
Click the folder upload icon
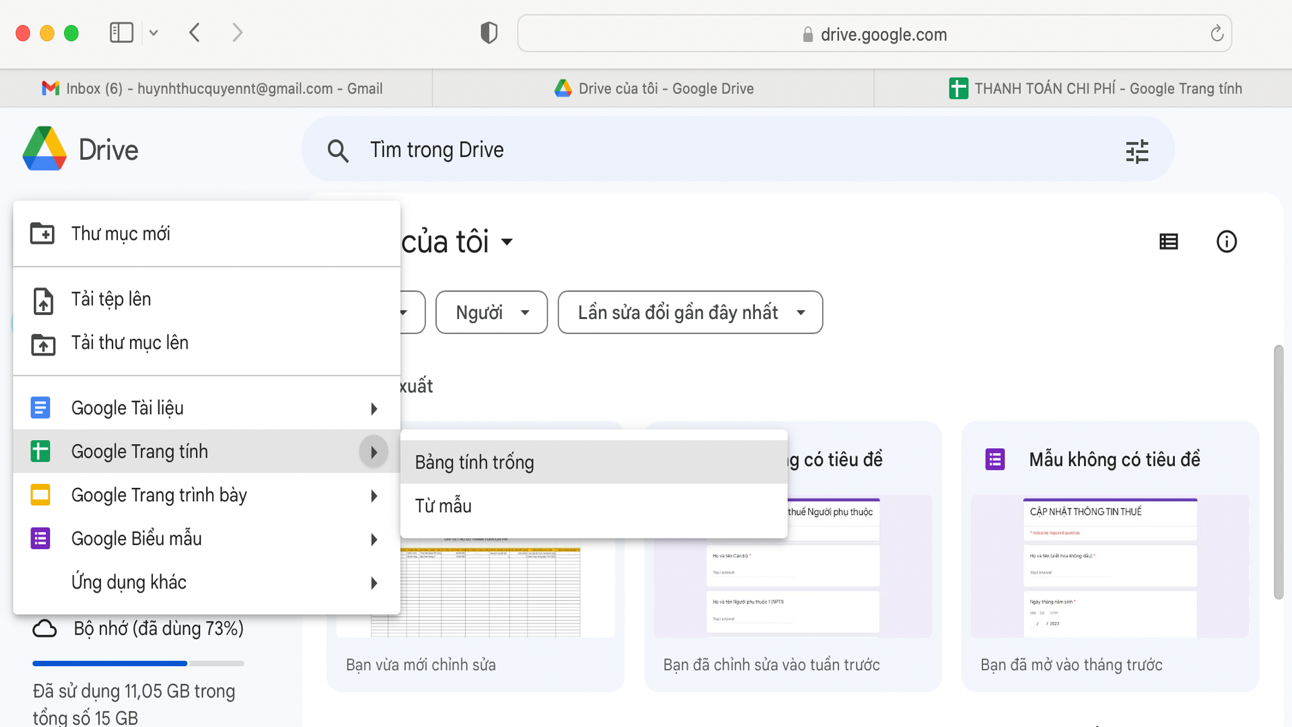pos(42,344)
